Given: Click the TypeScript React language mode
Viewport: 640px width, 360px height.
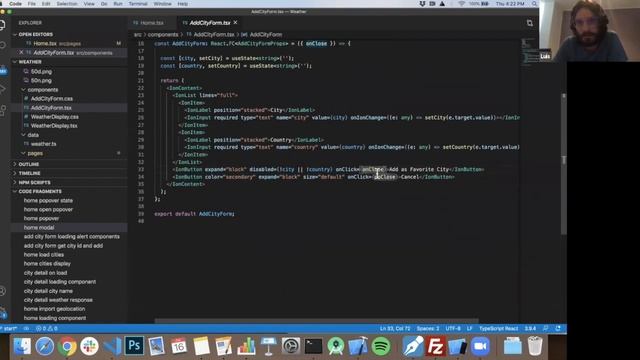Looking at the screenshot, I should coord(498,329).
